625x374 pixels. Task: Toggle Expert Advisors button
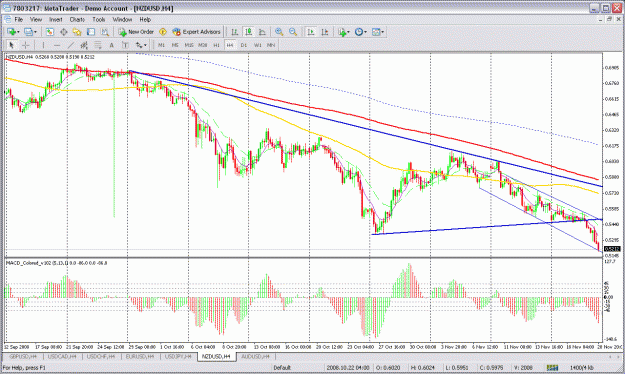pos(196,32)
